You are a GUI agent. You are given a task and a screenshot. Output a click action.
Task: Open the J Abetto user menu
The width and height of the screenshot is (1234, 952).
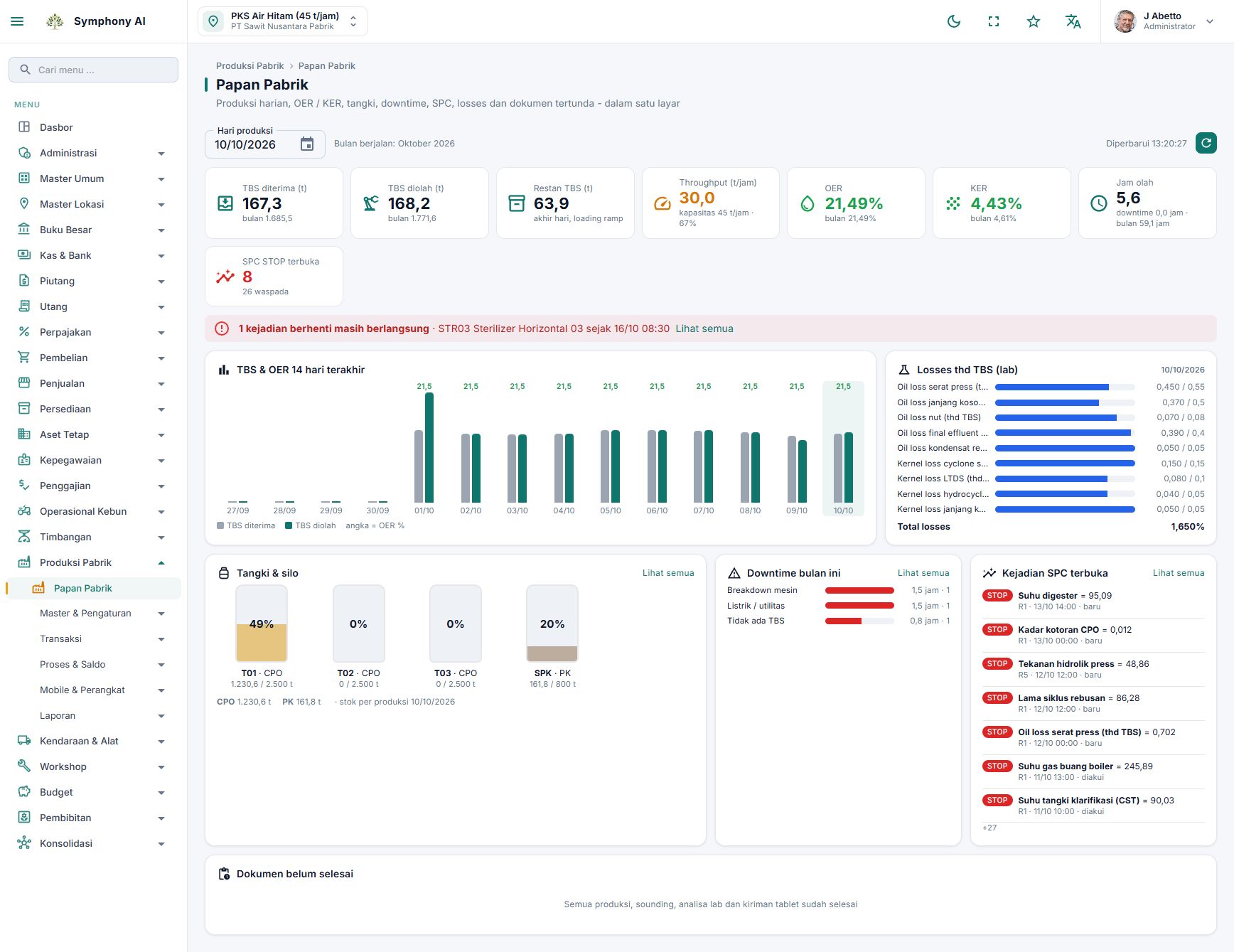coord(1164,21)
